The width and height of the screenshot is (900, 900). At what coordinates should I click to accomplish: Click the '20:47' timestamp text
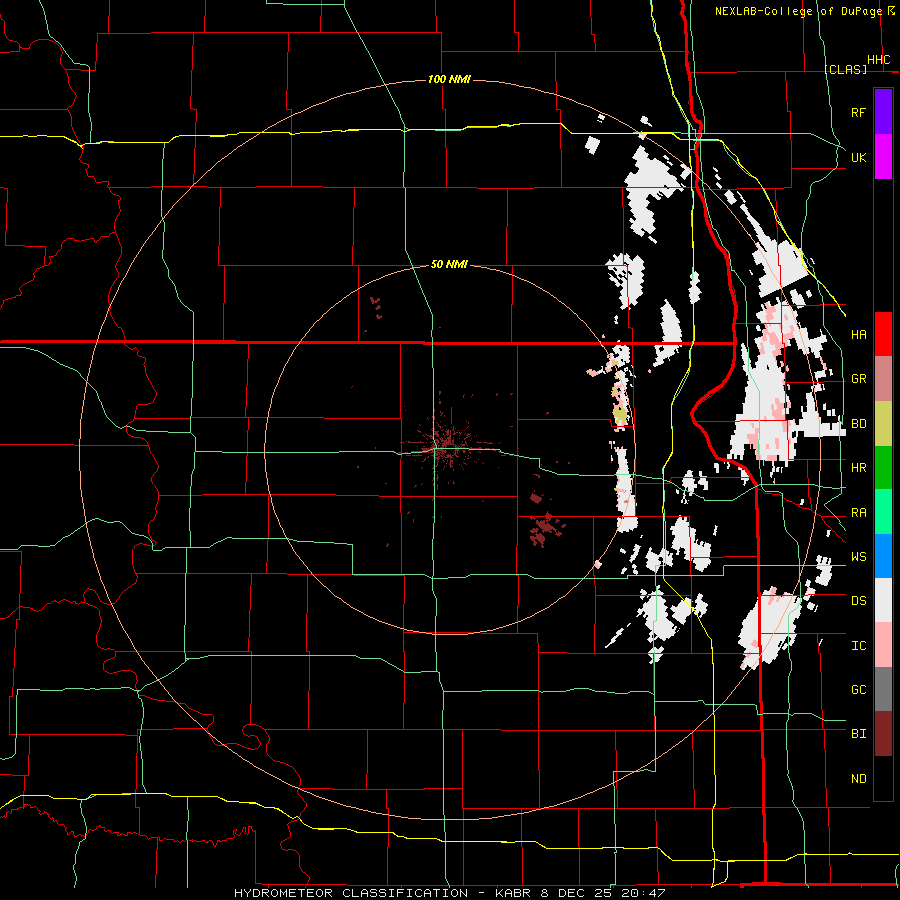(643, 893)
